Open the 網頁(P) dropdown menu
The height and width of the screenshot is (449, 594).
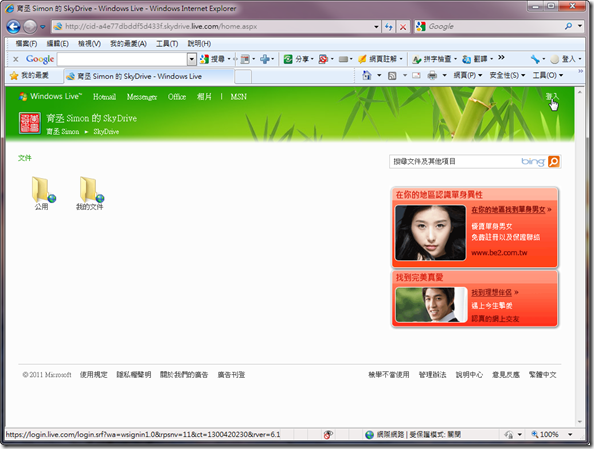point(468,75)
